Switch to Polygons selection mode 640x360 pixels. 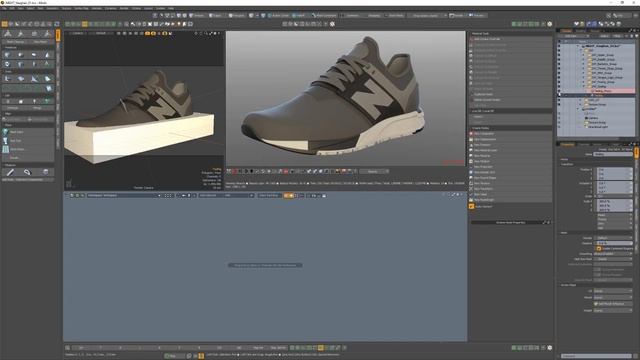click(237, 16)
